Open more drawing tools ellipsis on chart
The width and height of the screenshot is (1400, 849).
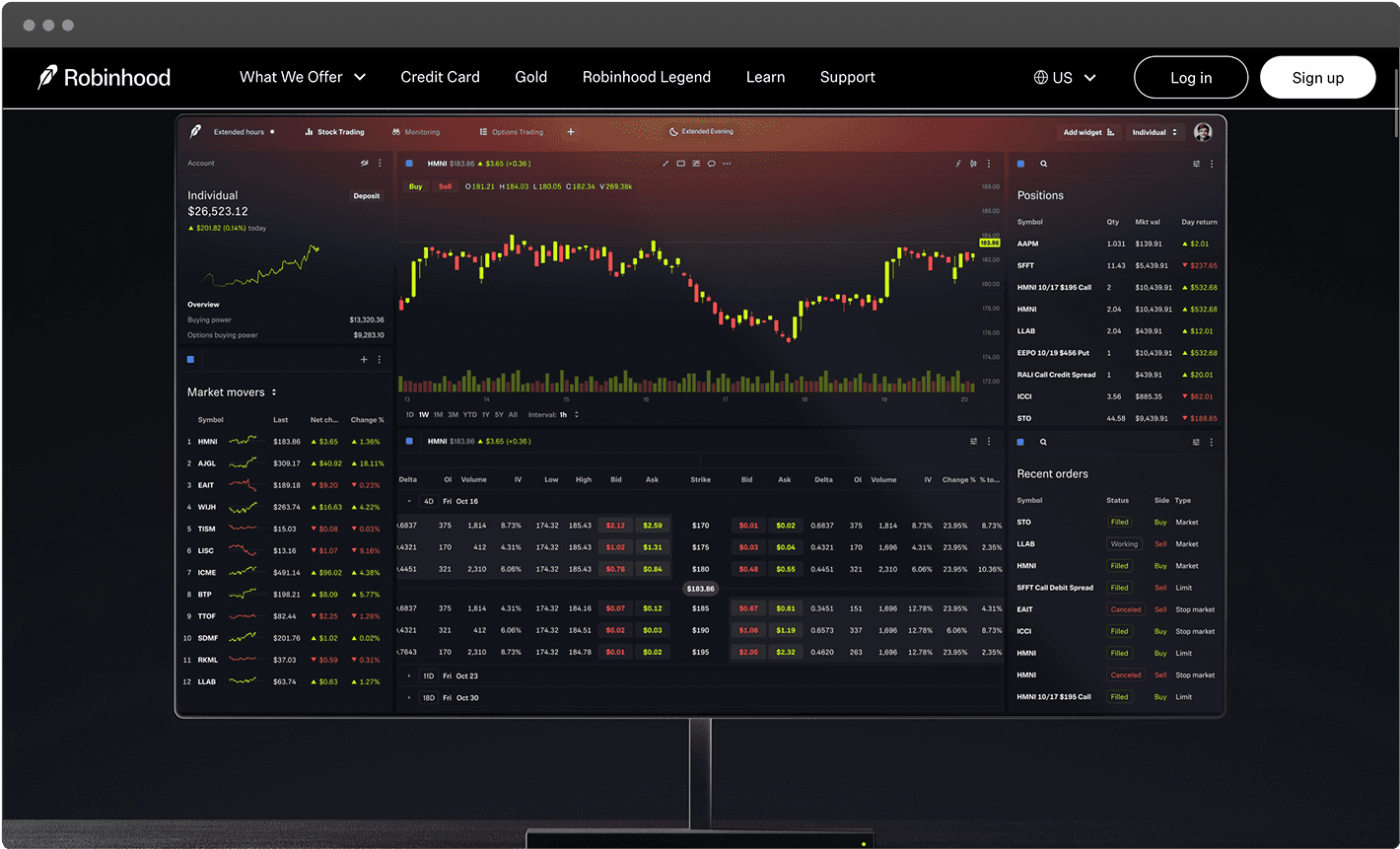[727, 164]
